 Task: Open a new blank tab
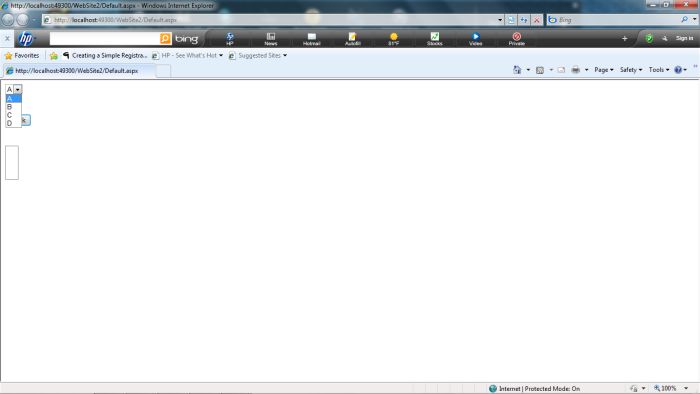point(163,71)
